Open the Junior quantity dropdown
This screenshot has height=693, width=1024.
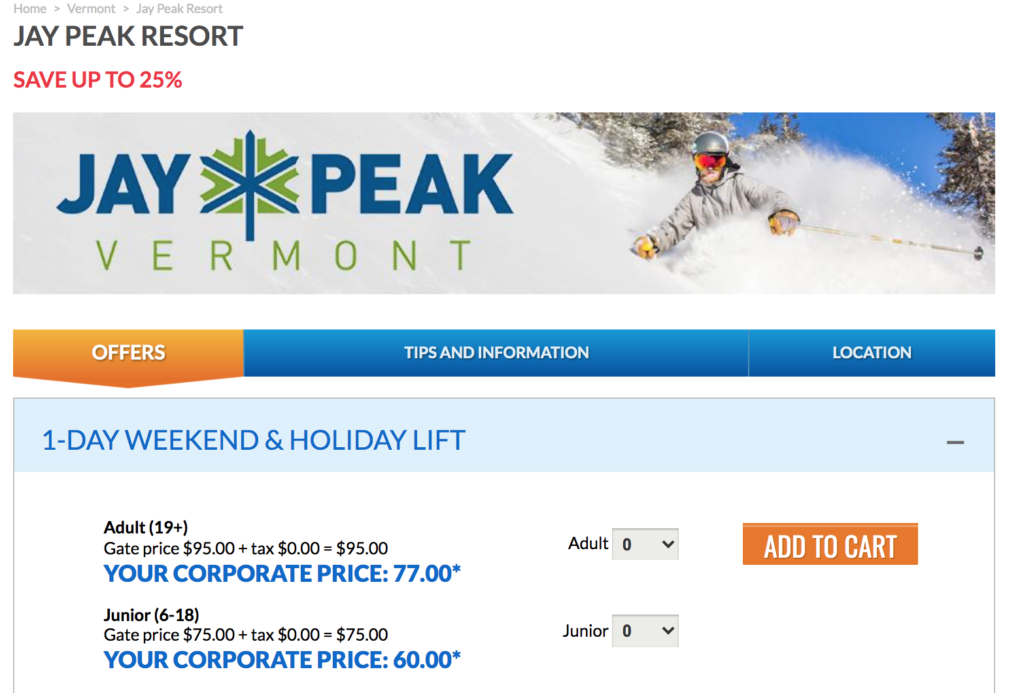pyautogui.click(x=645, y=630)
